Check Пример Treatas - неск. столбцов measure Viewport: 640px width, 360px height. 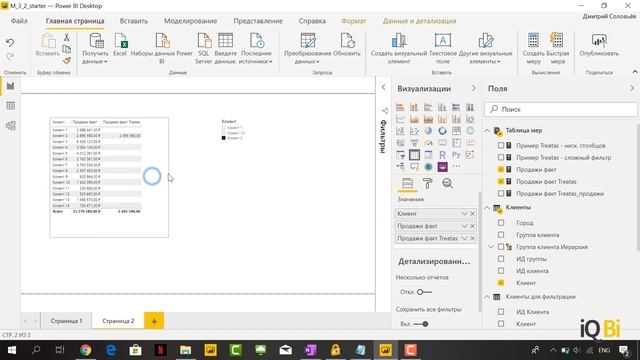pos(501,145)
